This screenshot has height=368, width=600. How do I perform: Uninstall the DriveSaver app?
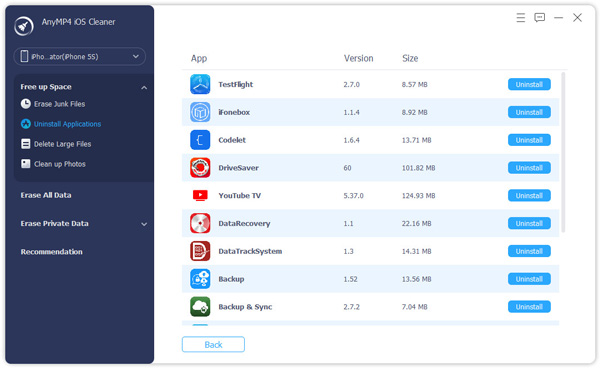coord(529,168)
